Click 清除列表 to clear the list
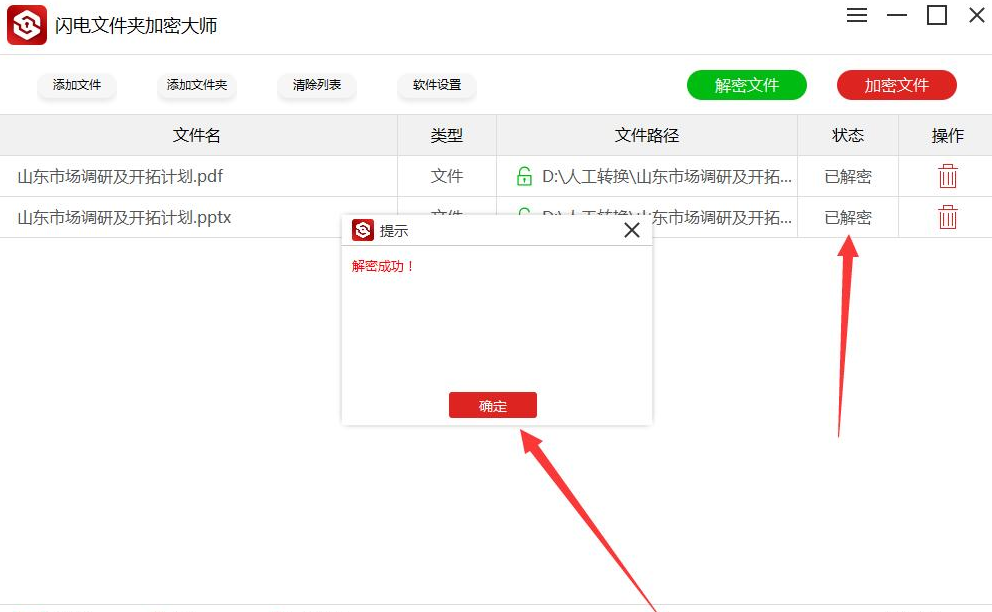992x612 pixels. point(317,85)
